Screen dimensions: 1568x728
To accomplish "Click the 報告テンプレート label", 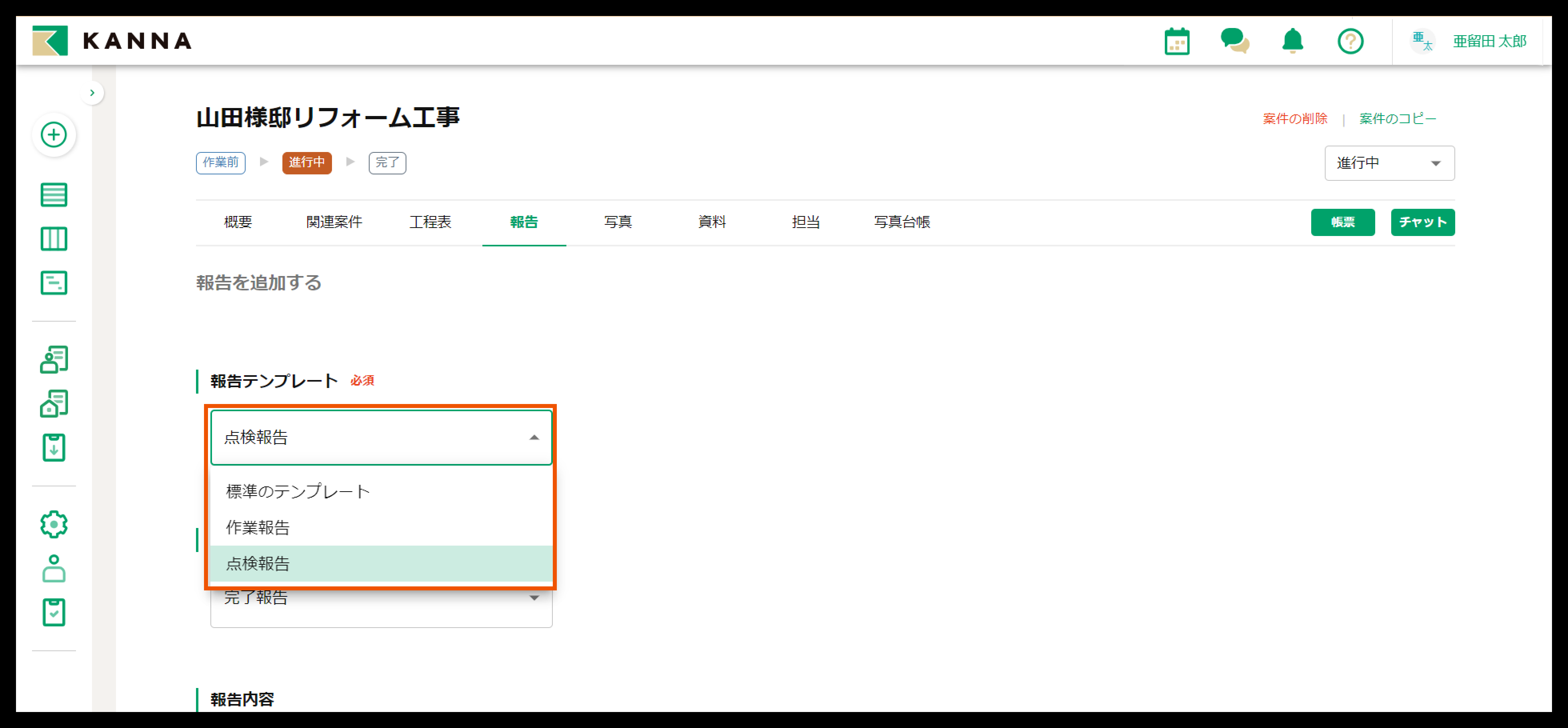I will tap(274, 381).
